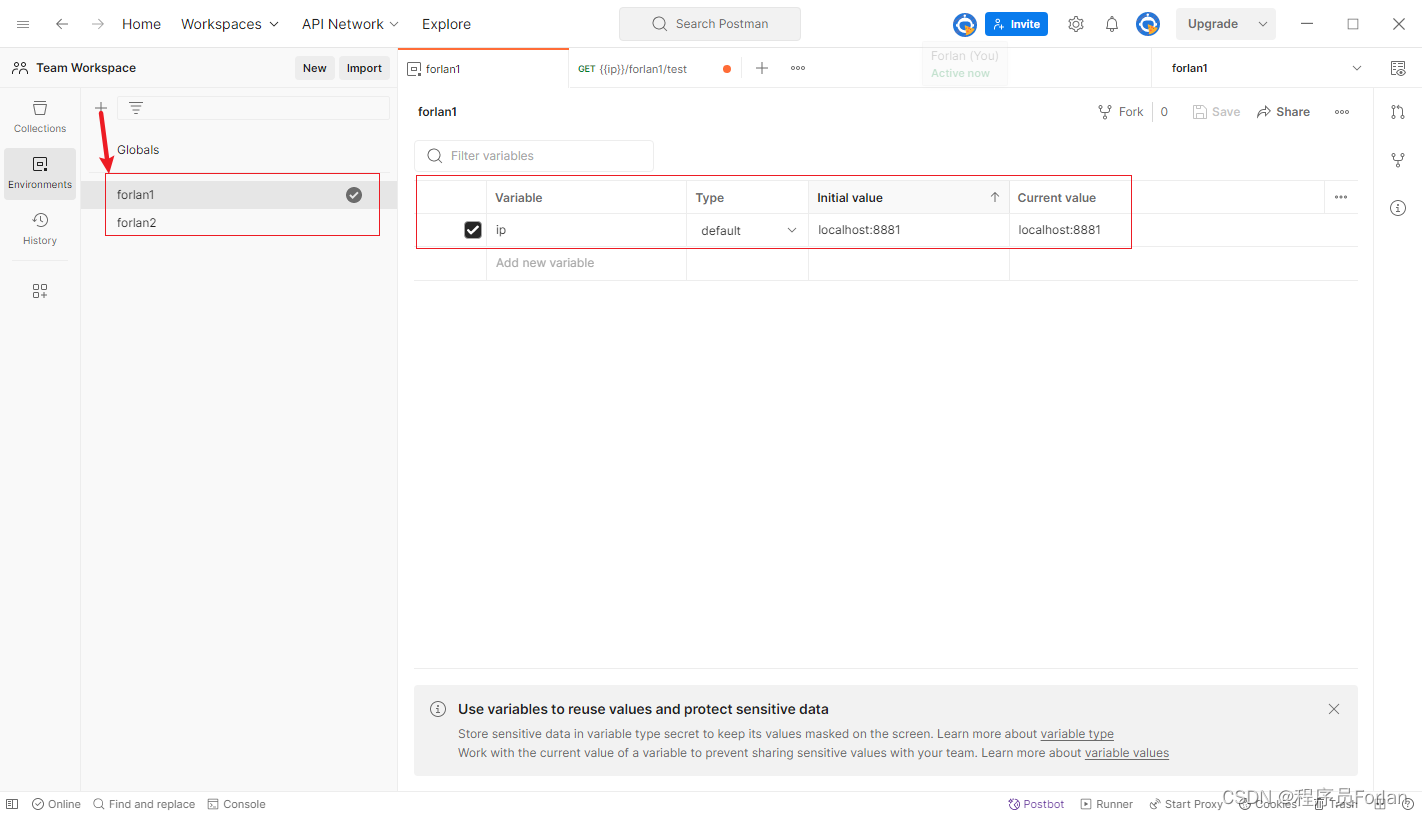Uncheck the ip variable checkbox

pos(473,230)
